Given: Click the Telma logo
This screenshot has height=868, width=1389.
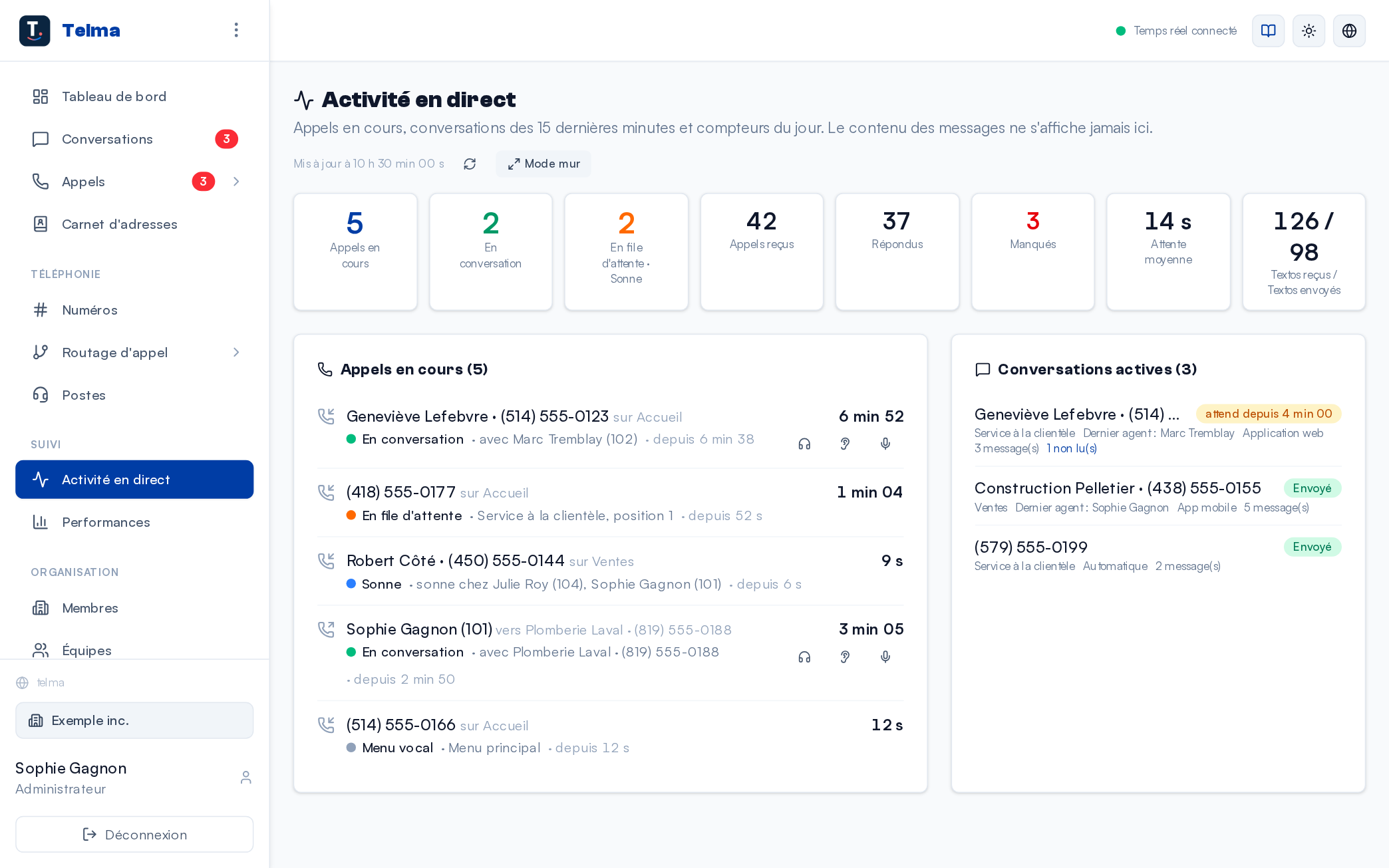Looking at the screenshot, I should click(x=35, y=31).
